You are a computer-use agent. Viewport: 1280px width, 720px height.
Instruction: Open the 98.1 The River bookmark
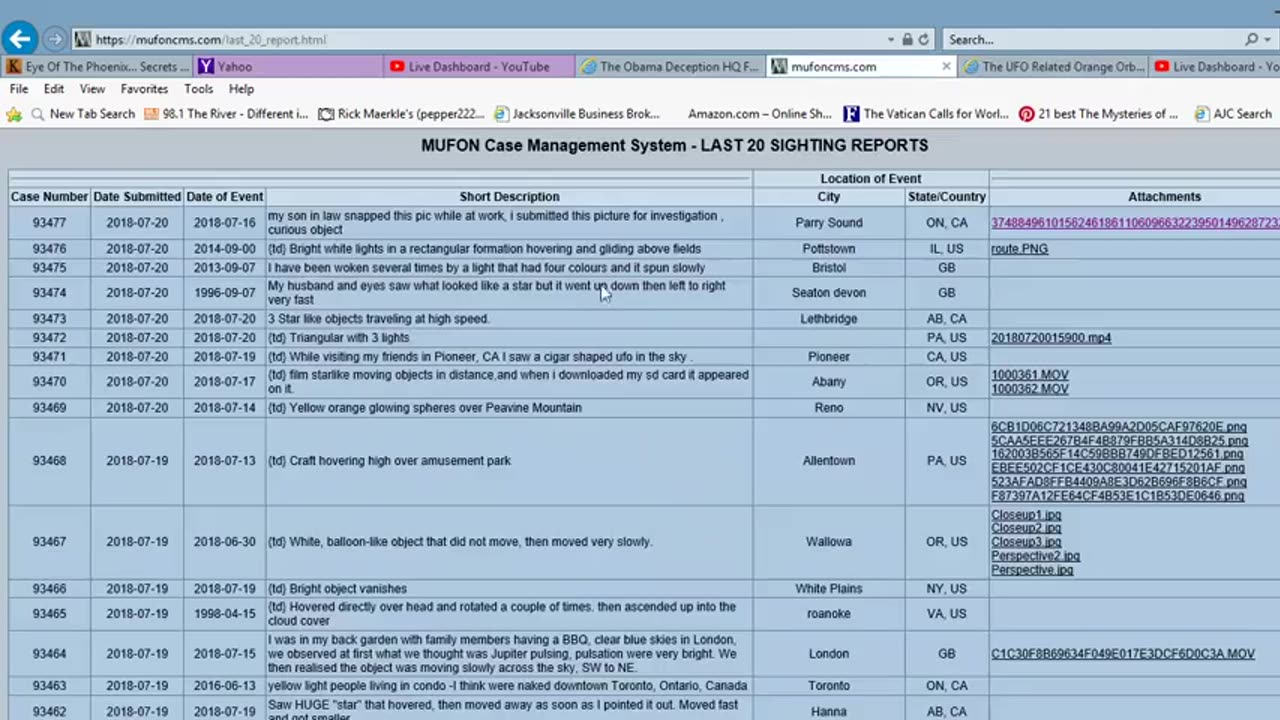(227, 114)
